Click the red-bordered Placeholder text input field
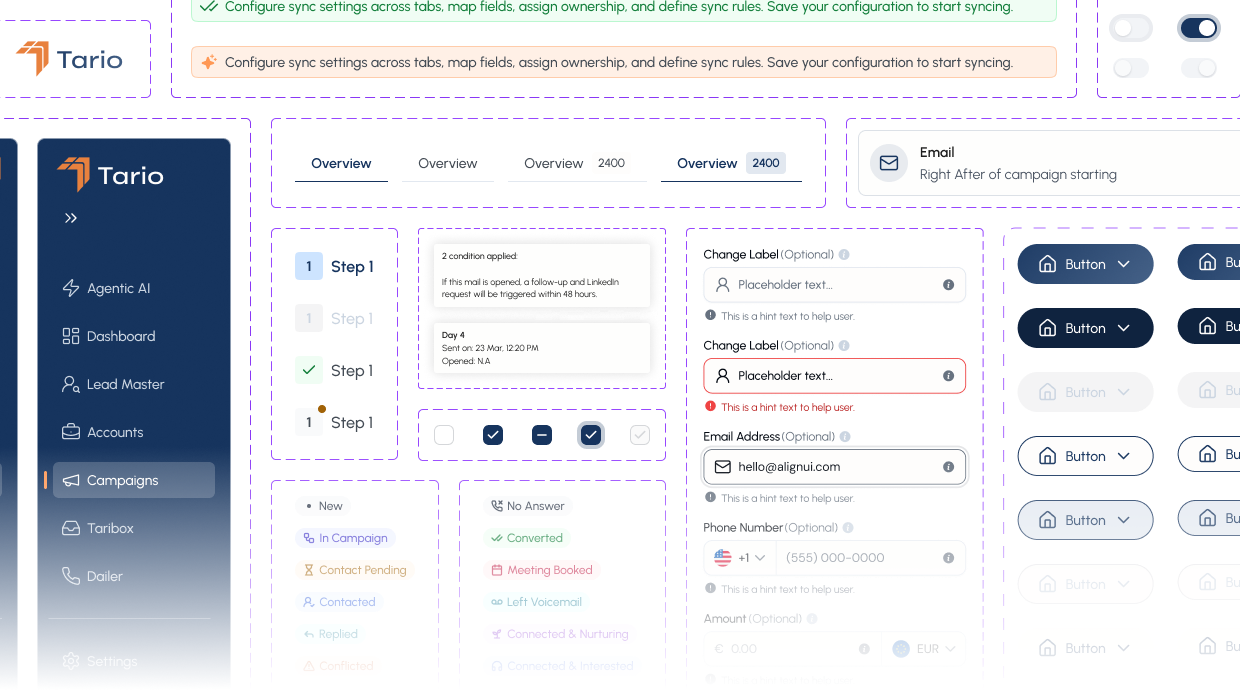Screen dimensions: 1240x690 835,376
